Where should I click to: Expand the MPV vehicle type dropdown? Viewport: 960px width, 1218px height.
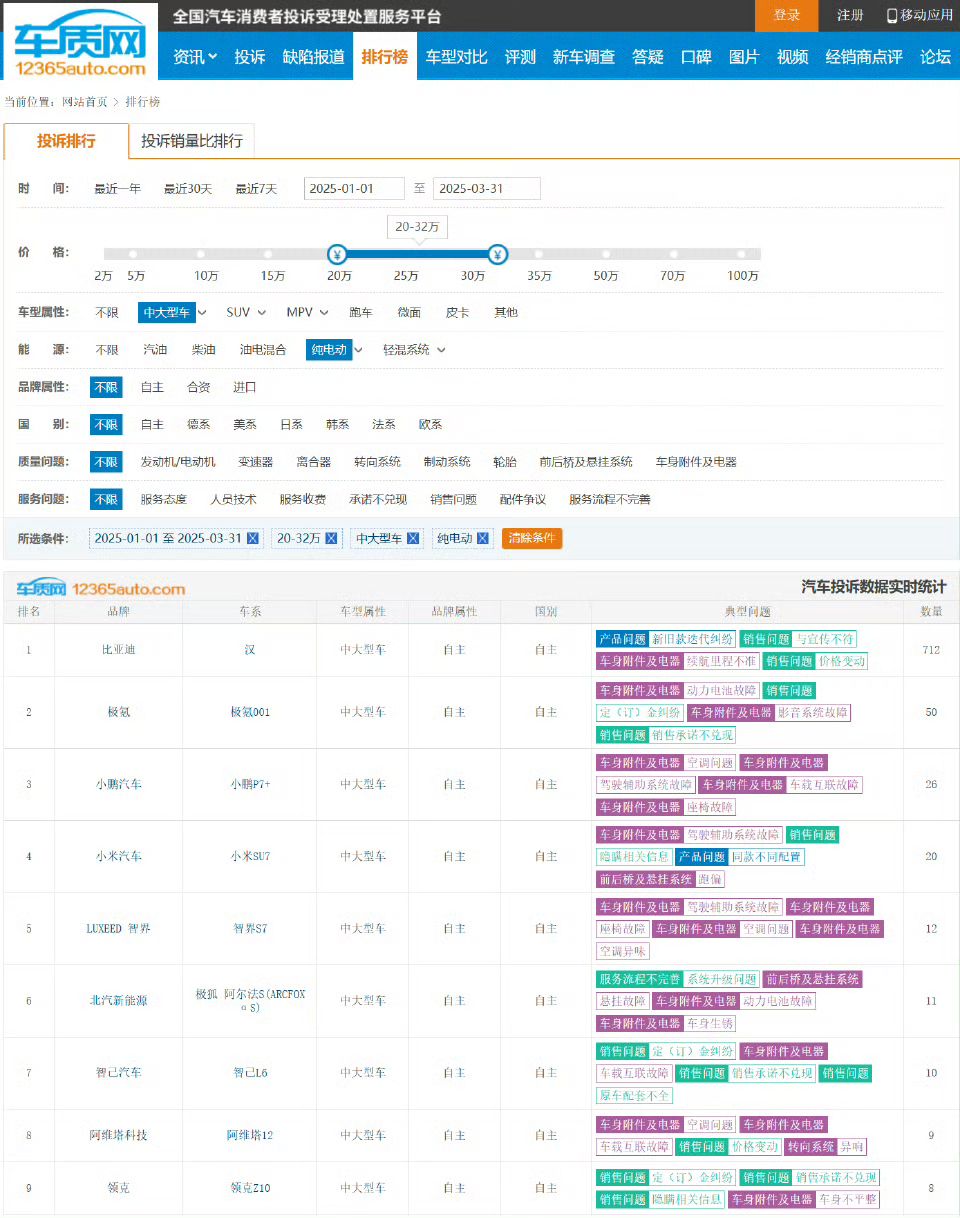[307, 312]
